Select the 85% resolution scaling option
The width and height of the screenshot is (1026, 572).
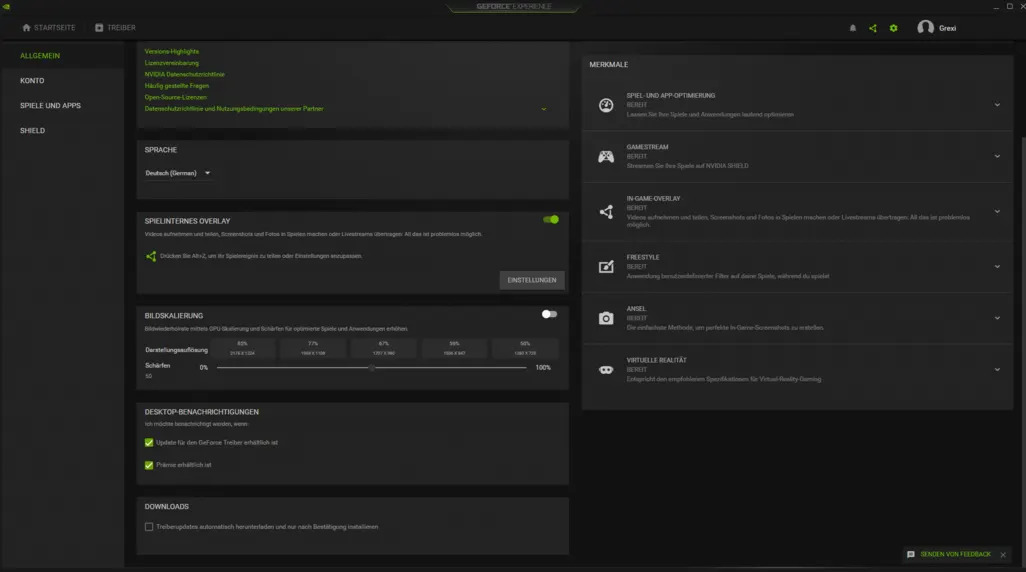coord(242,348)
